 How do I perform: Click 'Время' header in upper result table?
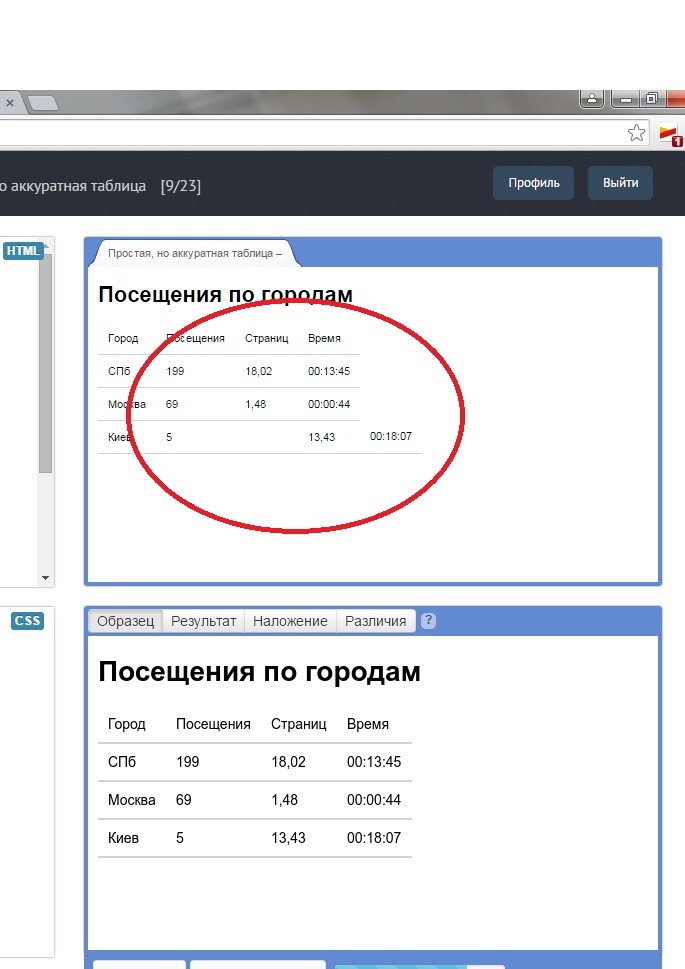pyautogui.click(x=325, y=338)
